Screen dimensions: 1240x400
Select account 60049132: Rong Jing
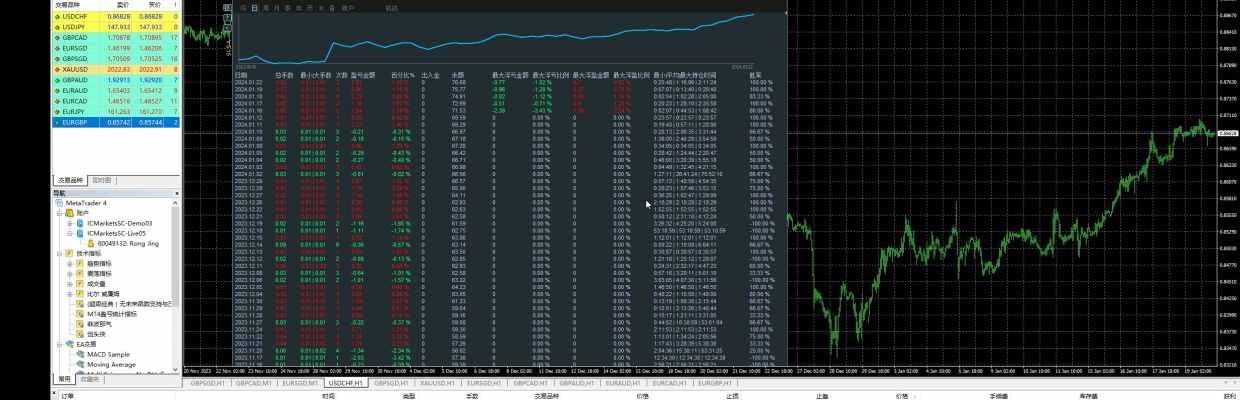121,243
